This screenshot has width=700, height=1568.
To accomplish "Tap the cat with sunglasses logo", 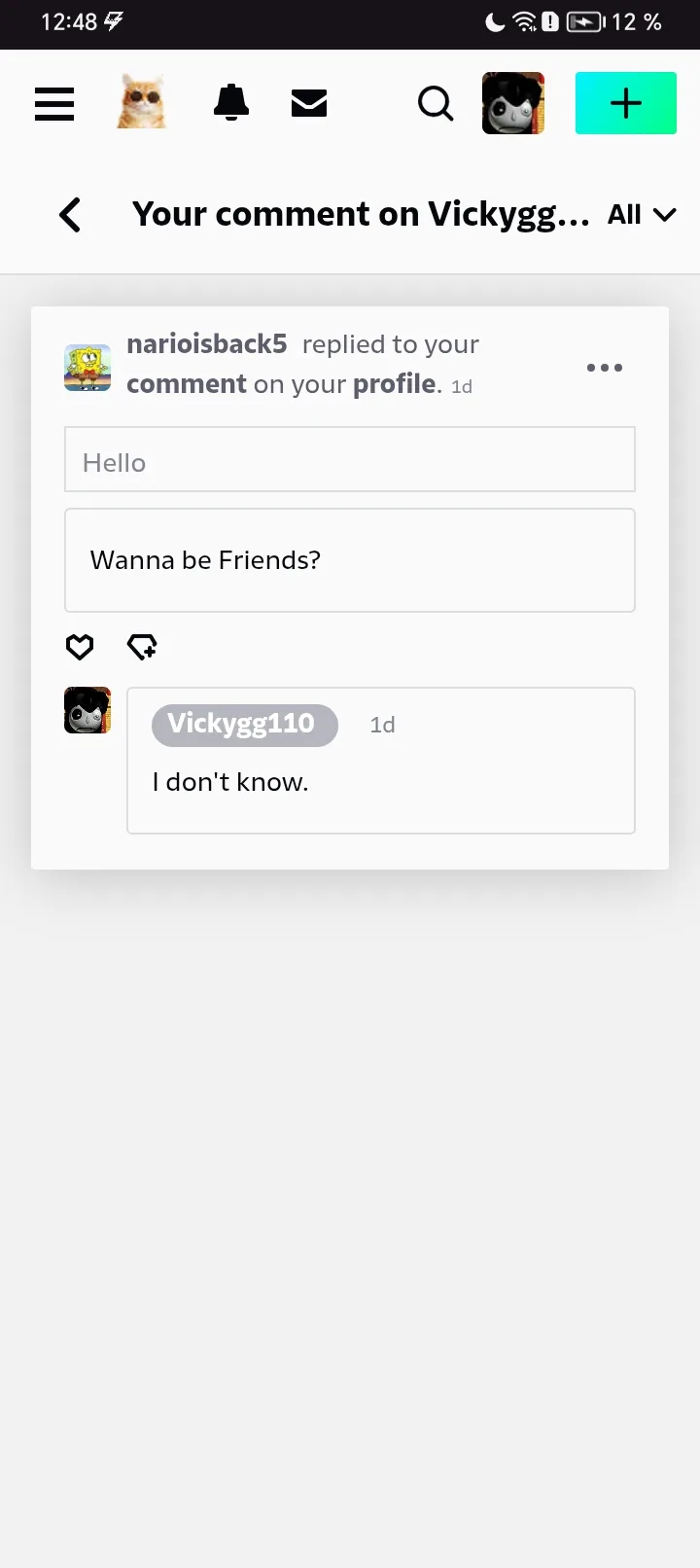I will coord(142,102).
